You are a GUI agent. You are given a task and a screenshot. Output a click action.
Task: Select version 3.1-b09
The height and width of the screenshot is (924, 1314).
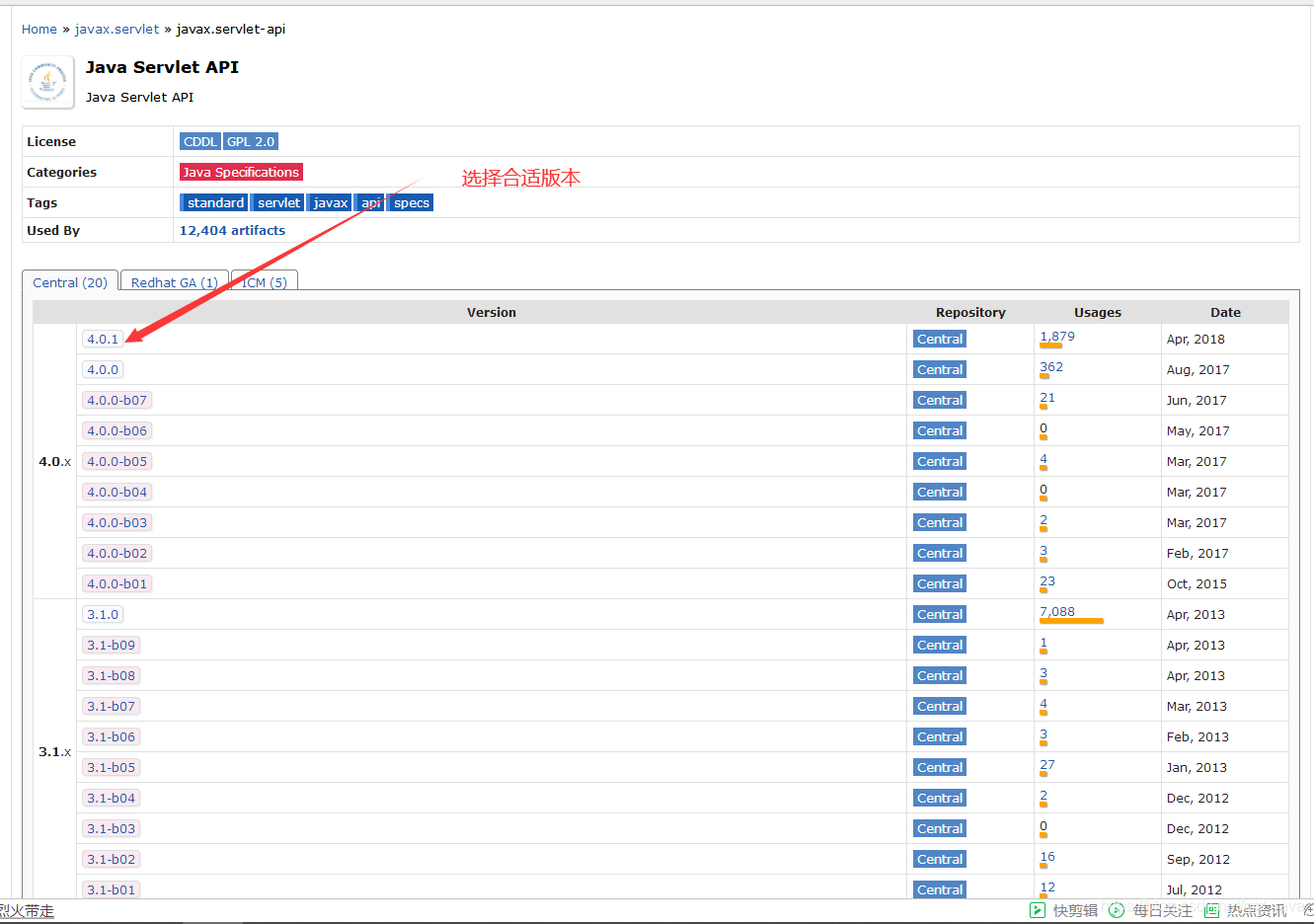[111, 645]
